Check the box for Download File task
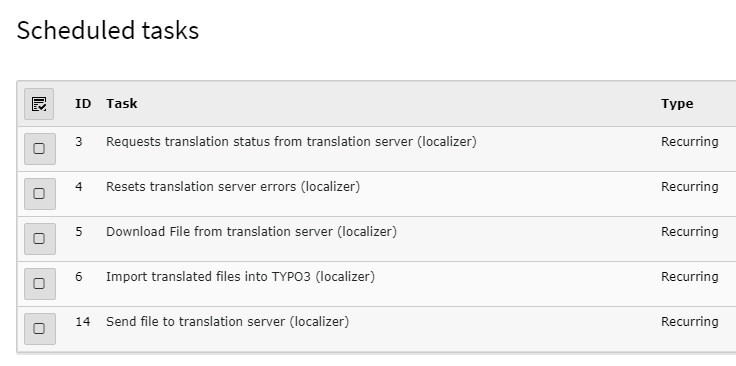 [x=39, y=239]
